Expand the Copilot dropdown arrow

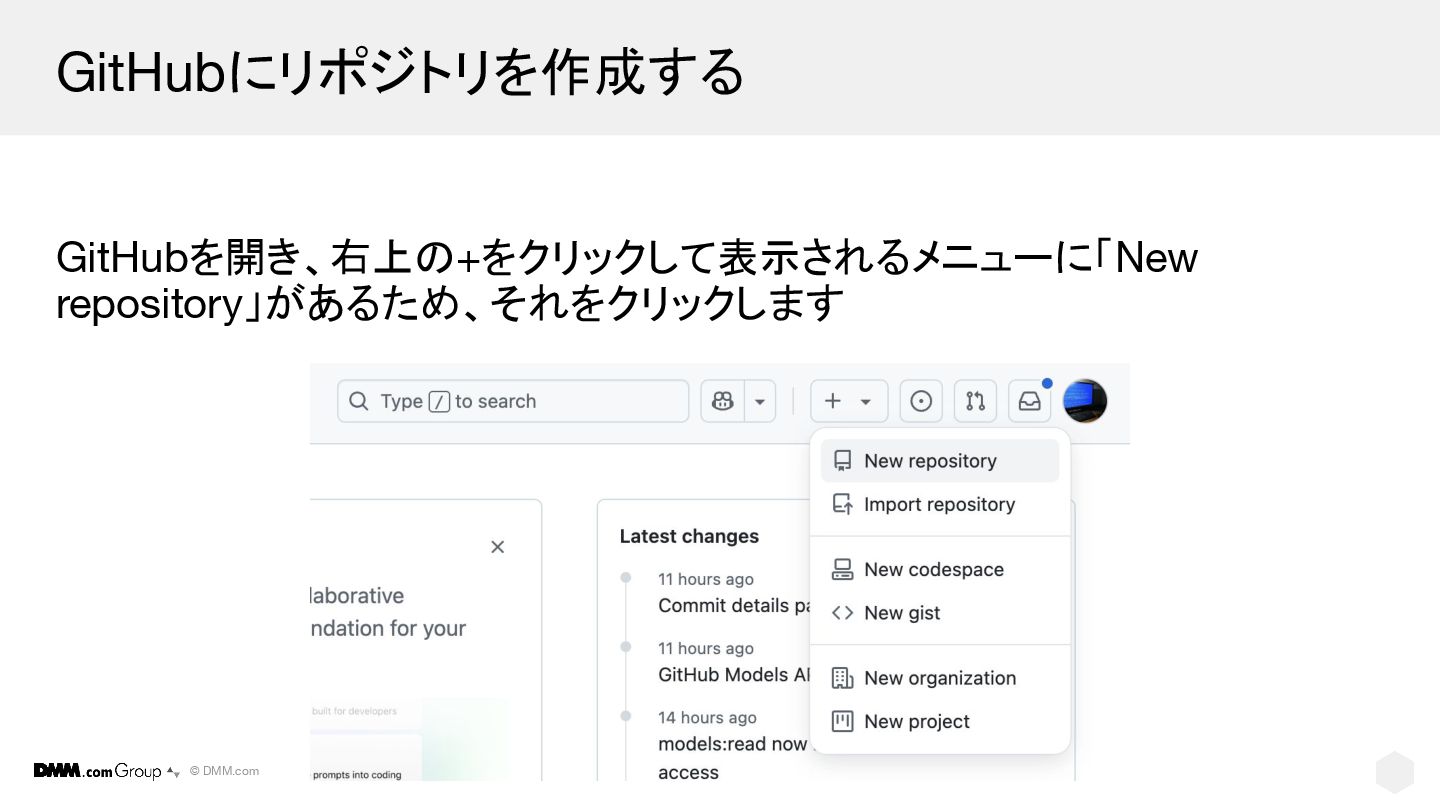point(760,401)
